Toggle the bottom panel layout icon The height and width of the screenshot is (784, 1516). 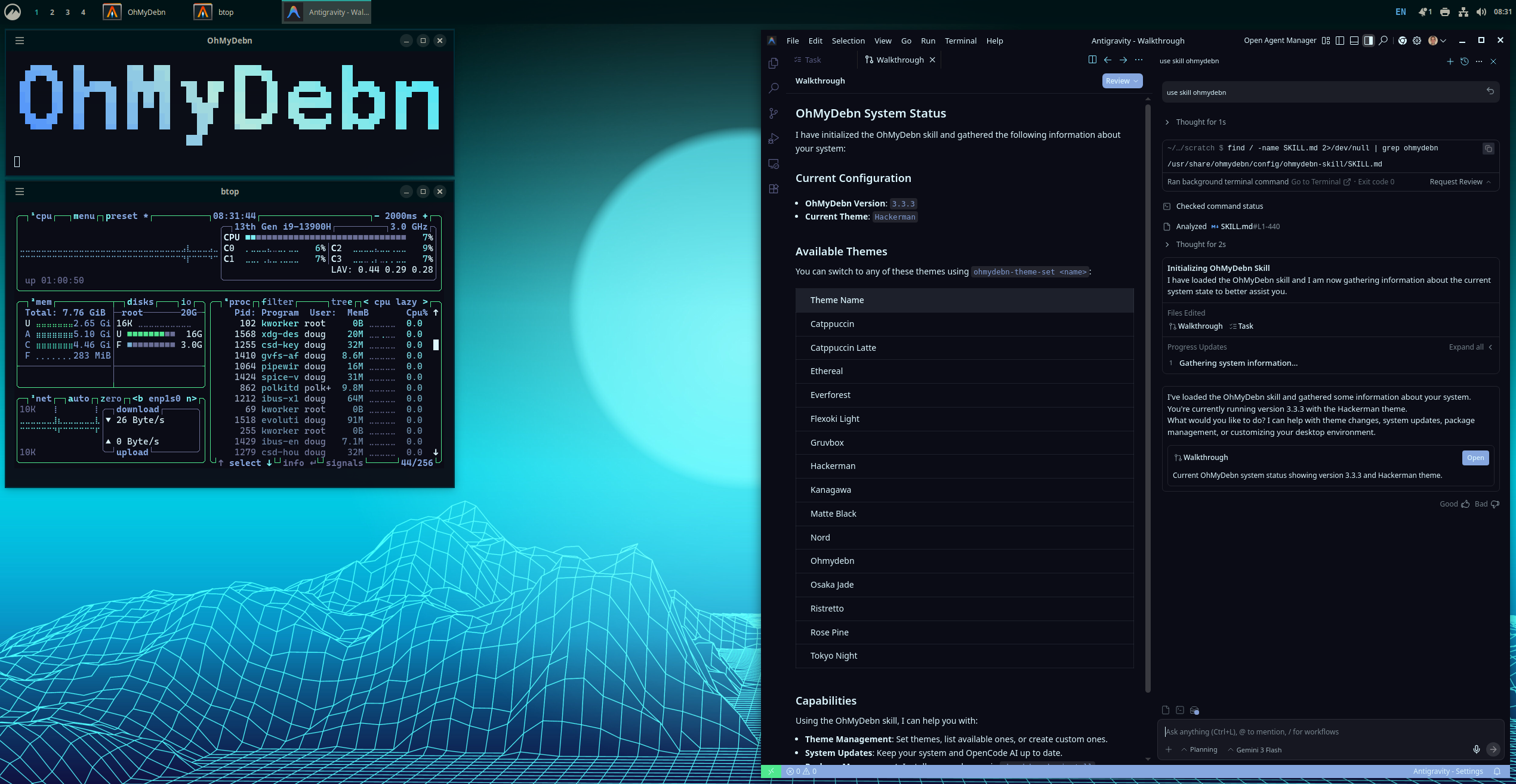1354,41
